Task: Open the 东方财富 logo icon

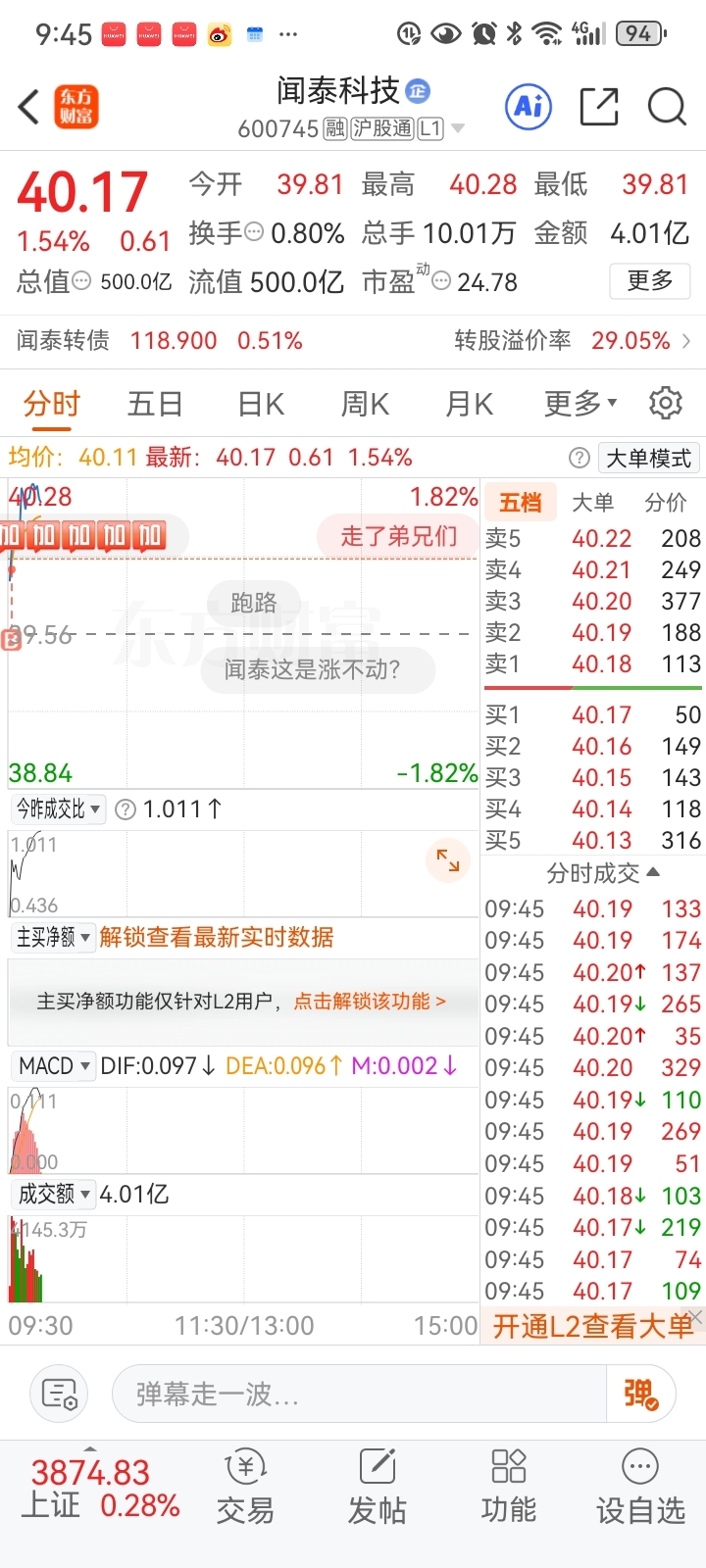Action: click(x=76, y=107)
